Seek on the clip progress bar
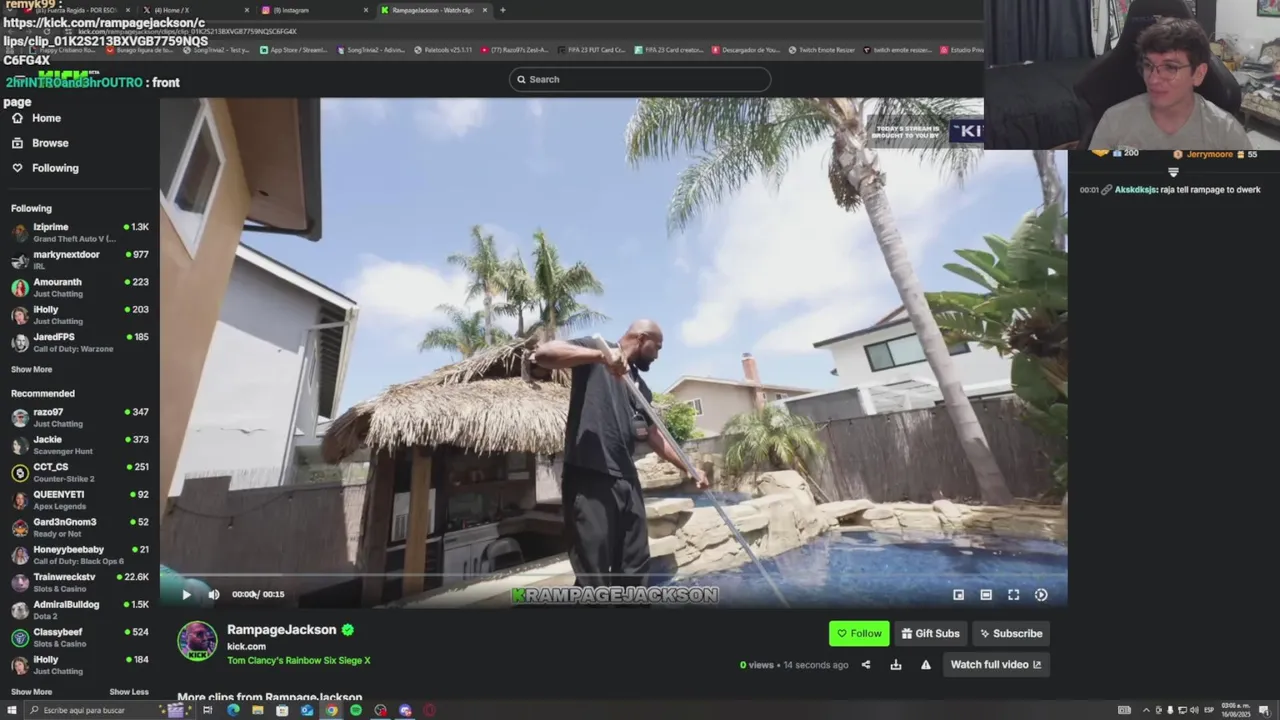 click(613, 577)
